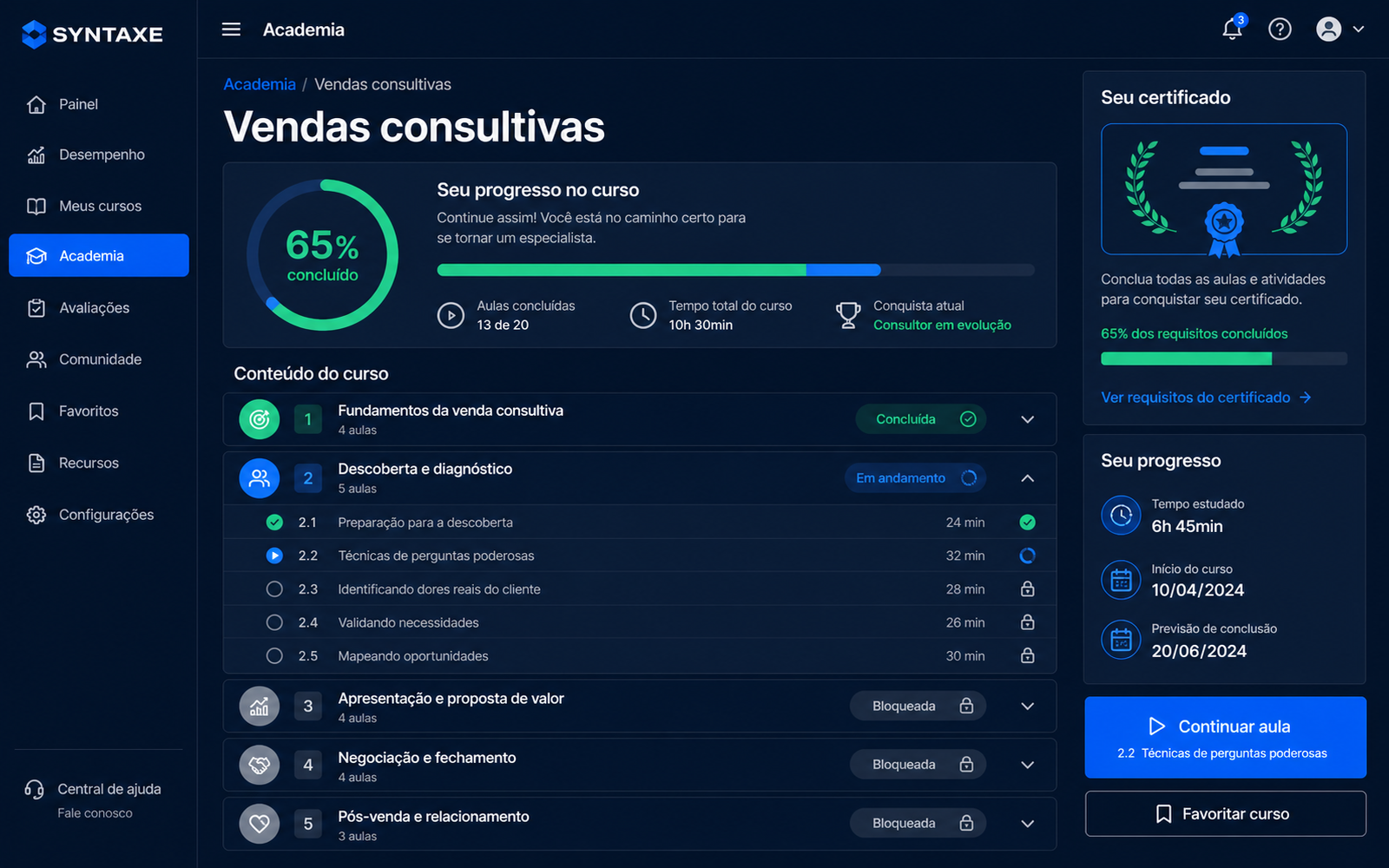Click the Fale conosco text
The width and height of the screenshot is (1389, 868).
[95, 813]
